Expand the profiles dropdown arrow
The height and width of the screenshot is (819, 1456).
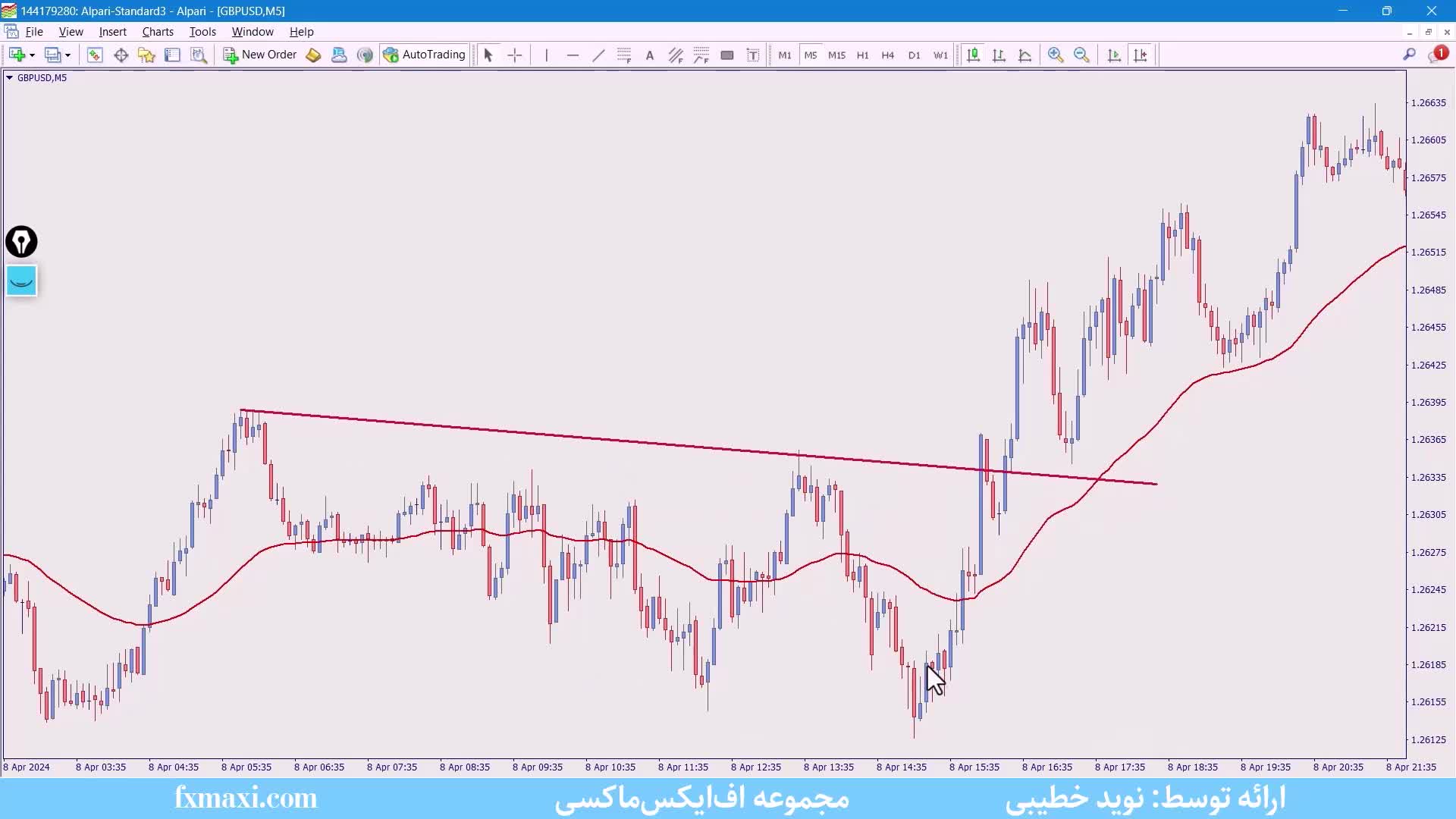click(67, 55)
